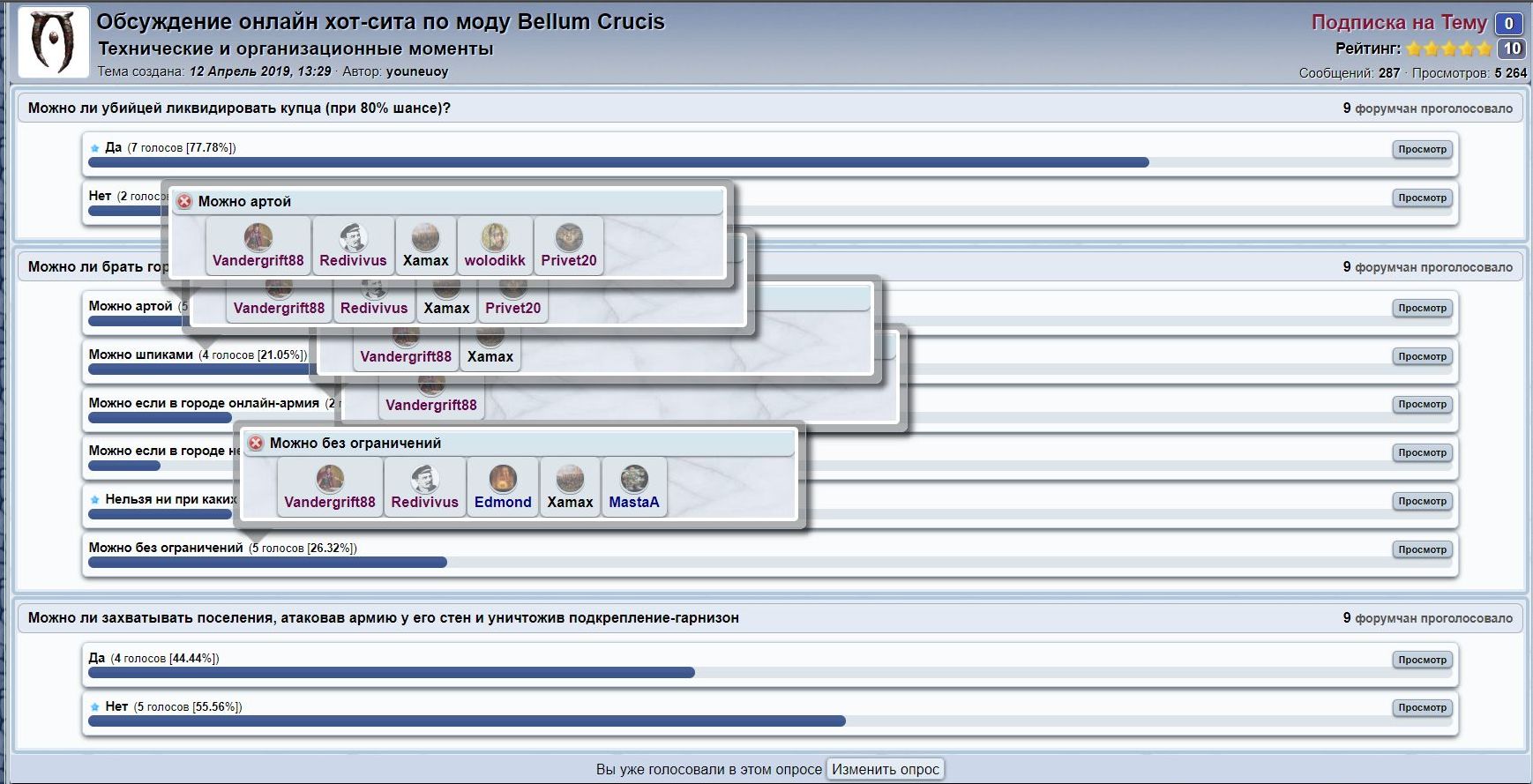Click Redivivus avatar in 'Можно артой' popup
Viewport: 1533px width, 784px height.
pyautogui.click(x=353, y=237)
